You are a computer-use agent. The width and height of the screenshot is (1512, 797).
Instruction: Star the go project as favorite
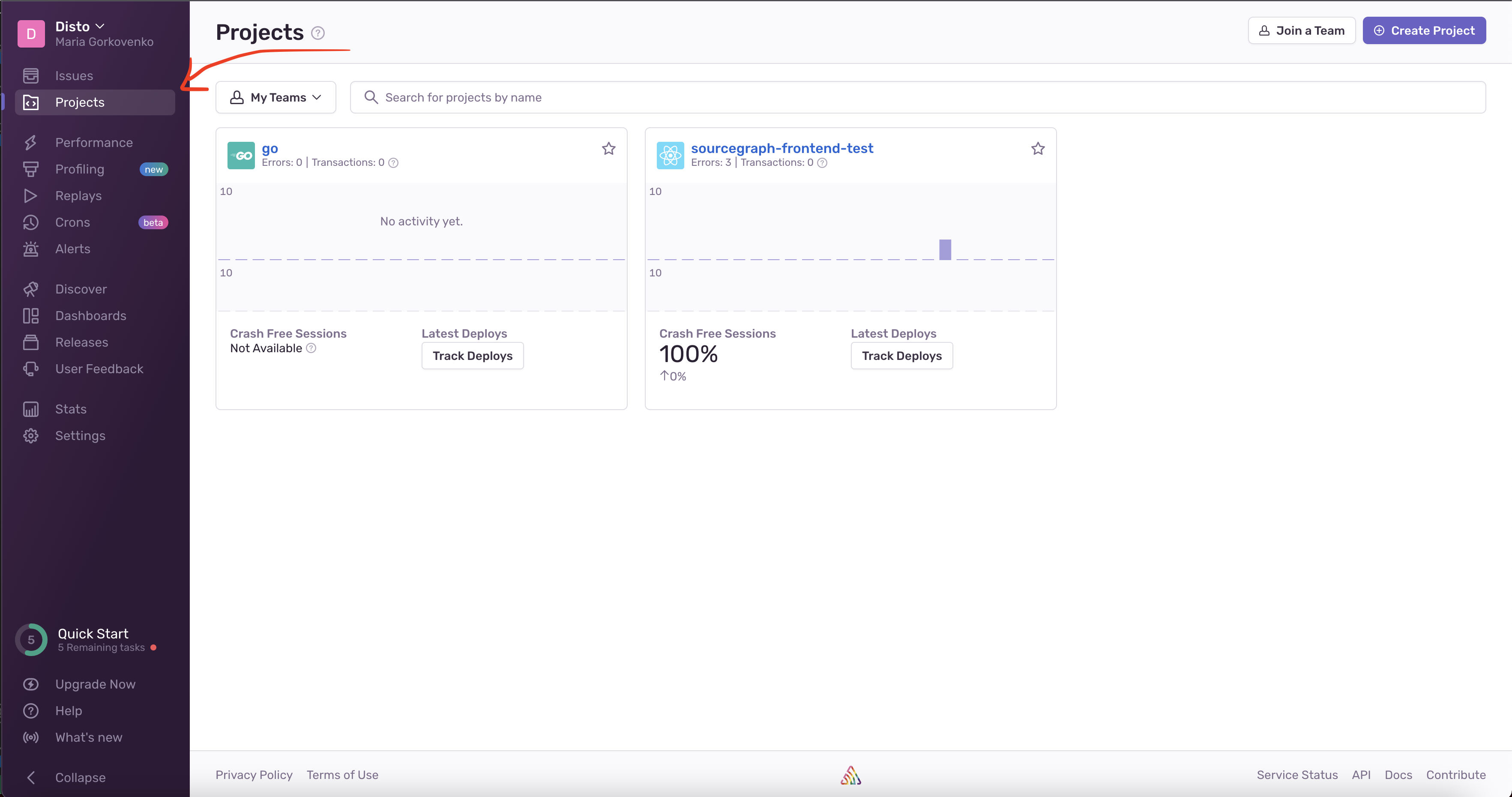608,149
